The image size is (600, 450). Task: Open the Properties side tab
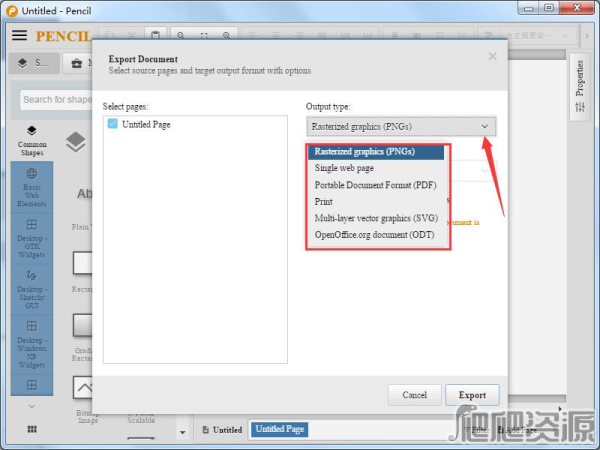579,79
